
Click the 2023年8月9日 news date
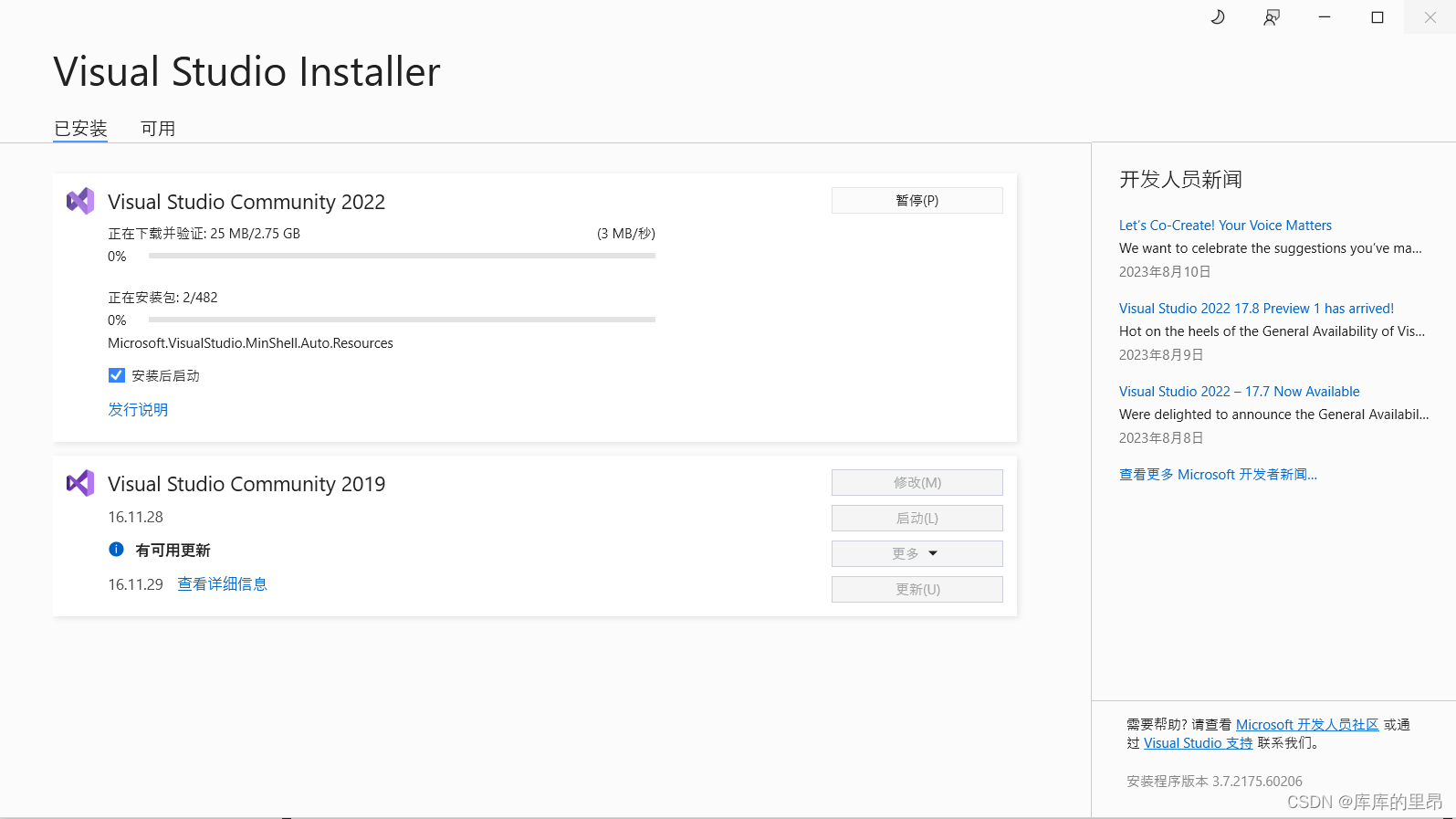[1161, 355]
